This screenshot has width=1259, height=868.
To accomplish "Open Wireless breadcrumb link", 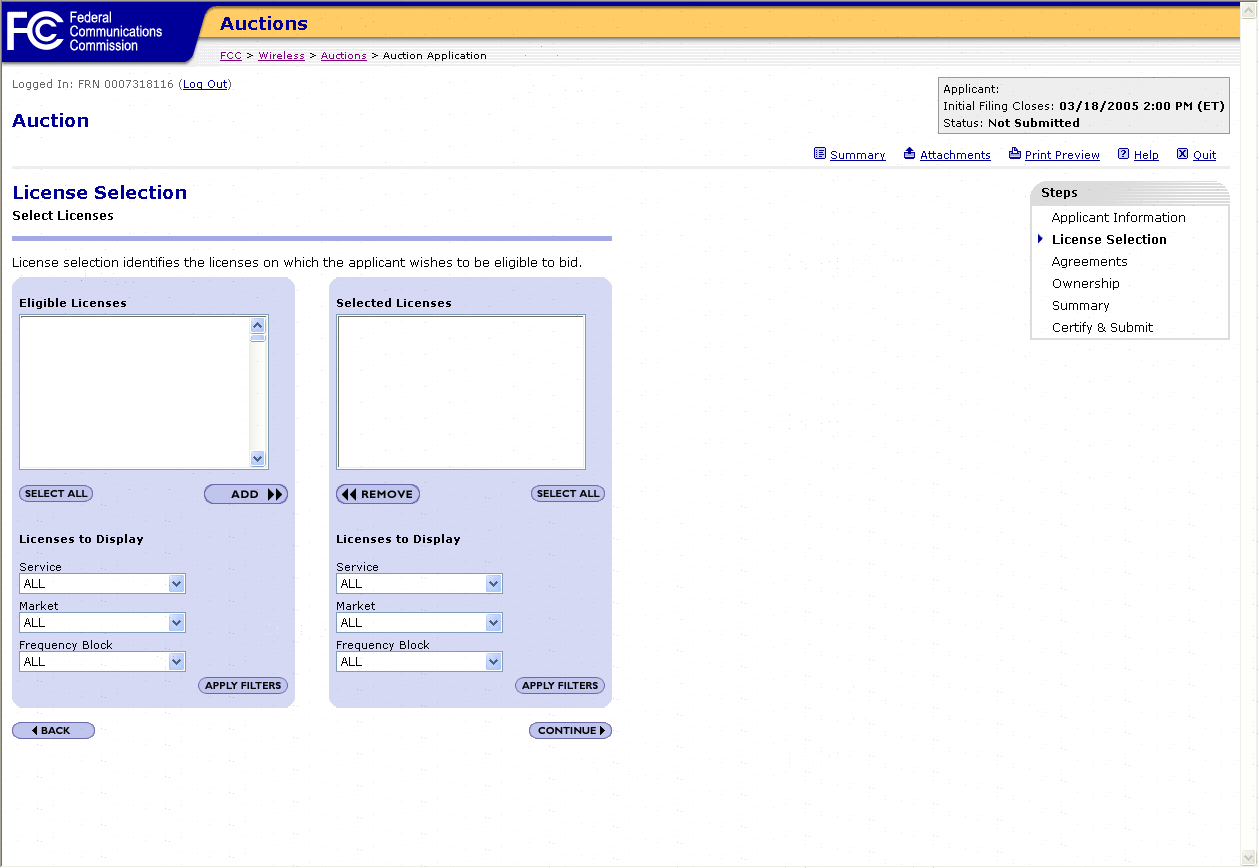I will coord(281,56).
